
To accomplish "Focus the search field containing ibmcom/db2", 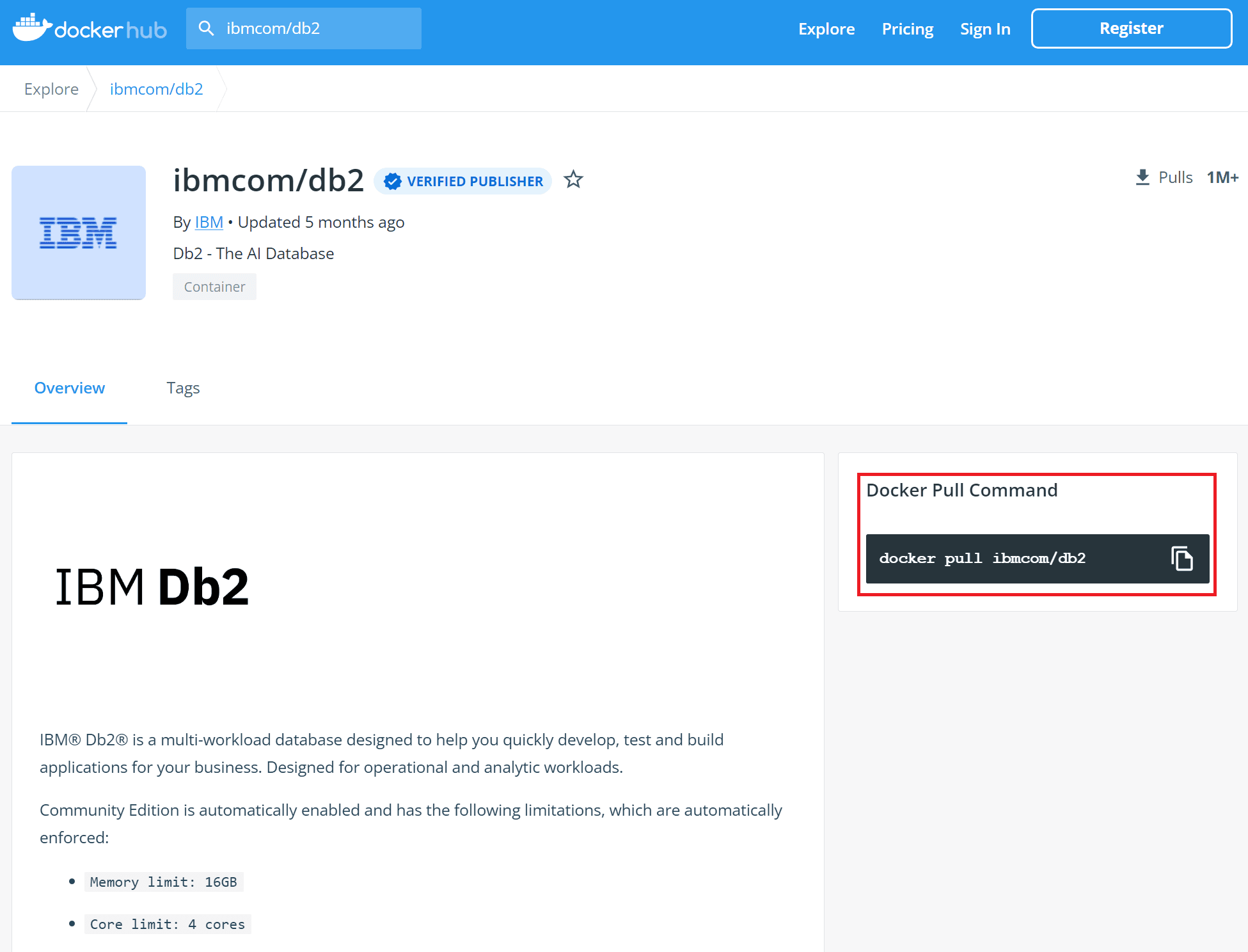I will 304,28.
